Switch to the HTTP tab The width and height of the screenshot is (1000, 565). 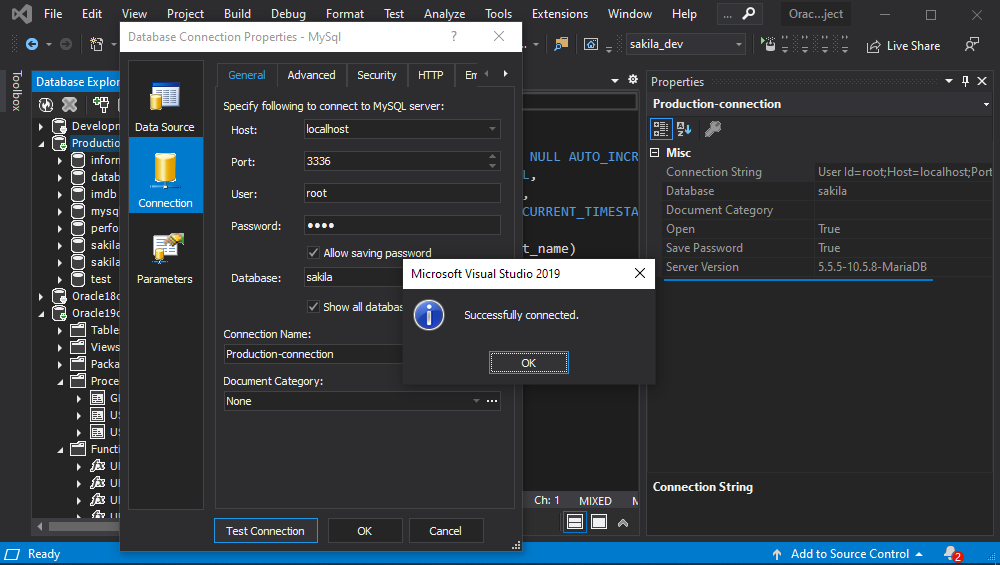tap(430, 75)
